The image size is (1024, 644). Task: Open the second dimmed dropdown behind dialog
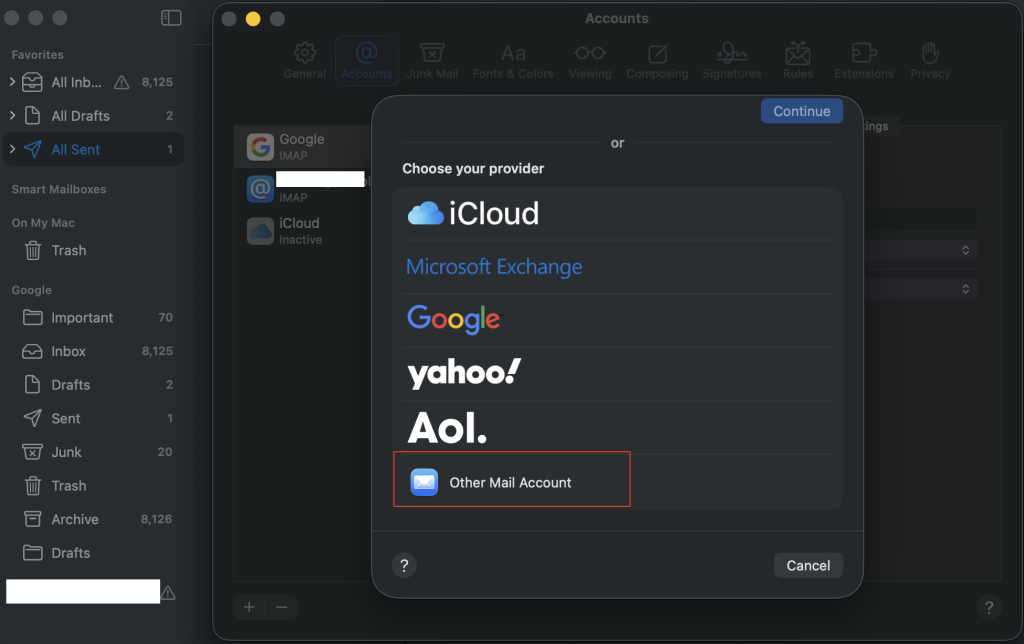coord(921,289)
